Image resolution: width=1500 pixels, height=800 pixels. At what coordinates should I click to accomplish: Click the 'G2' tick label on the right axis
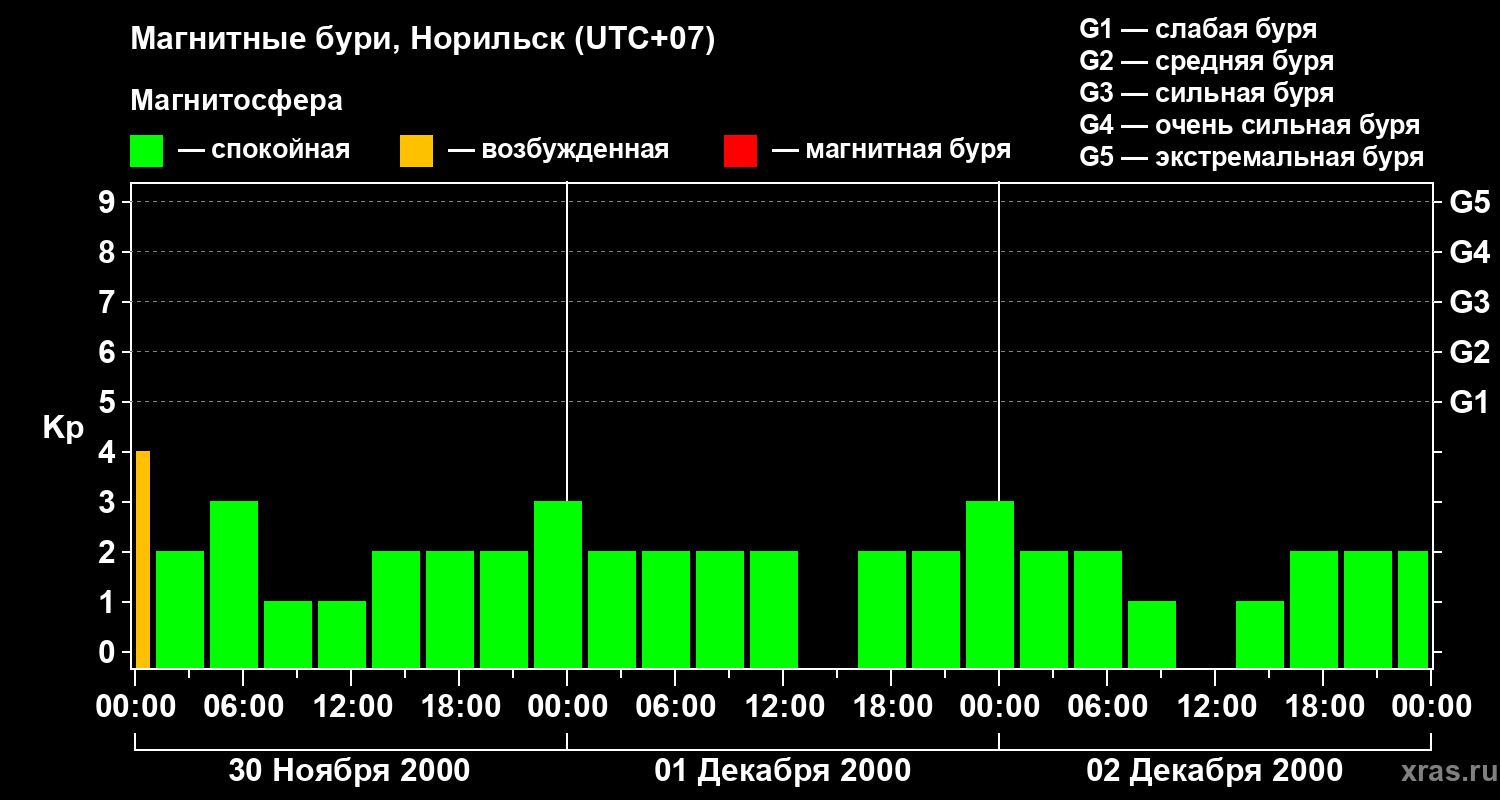coord(1469,353)
